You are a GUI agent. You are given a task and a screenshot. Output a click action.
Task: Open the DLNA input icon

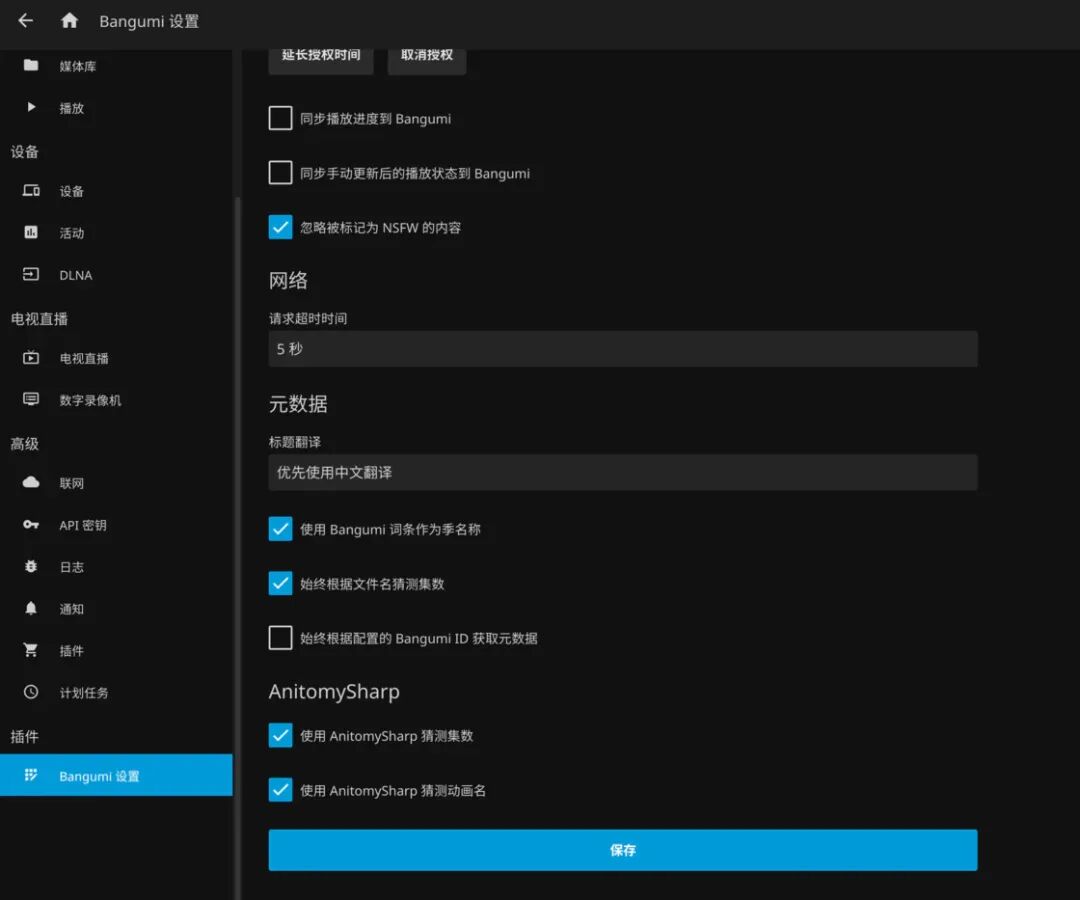31,274
